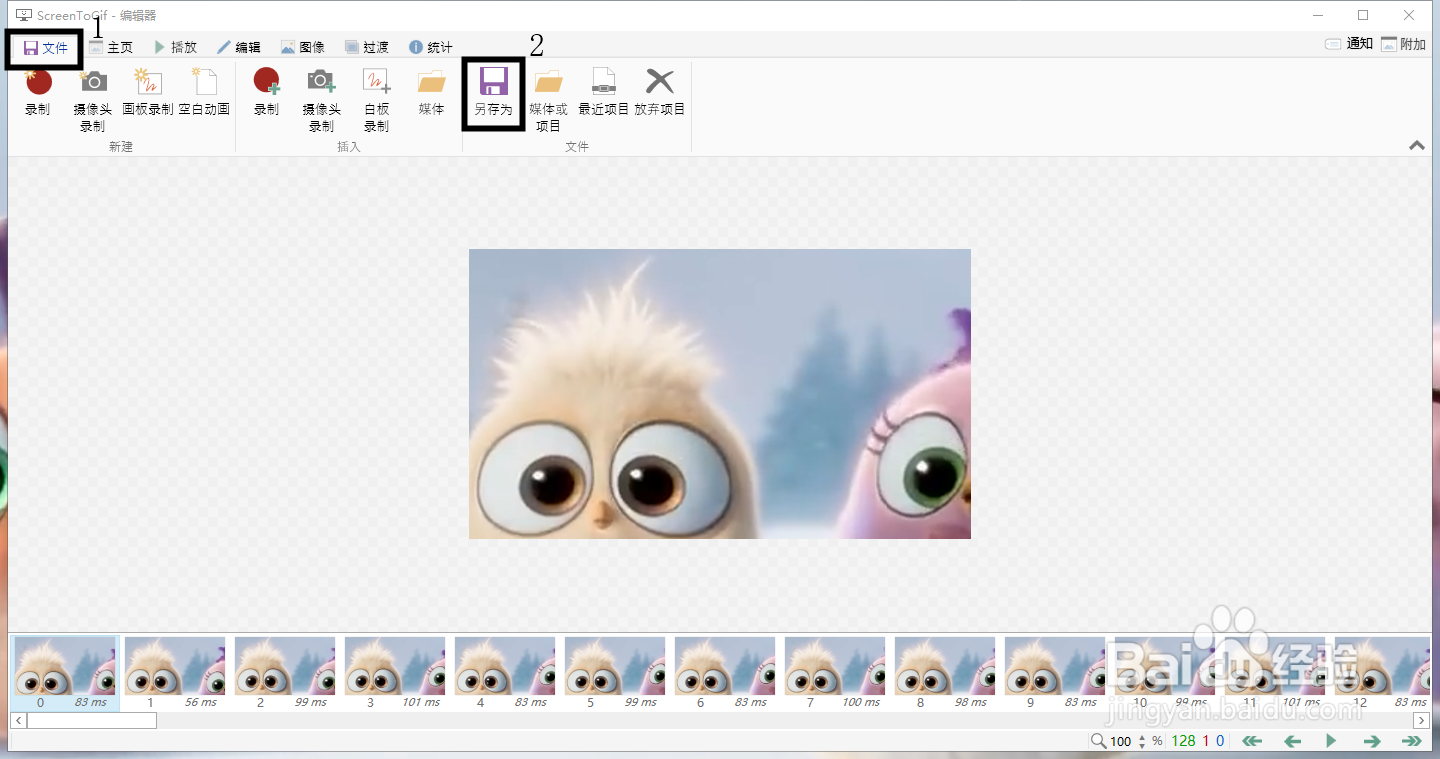1440x759 pixels.
Task: Click the total frame count 128
Action: point(1183,741)
